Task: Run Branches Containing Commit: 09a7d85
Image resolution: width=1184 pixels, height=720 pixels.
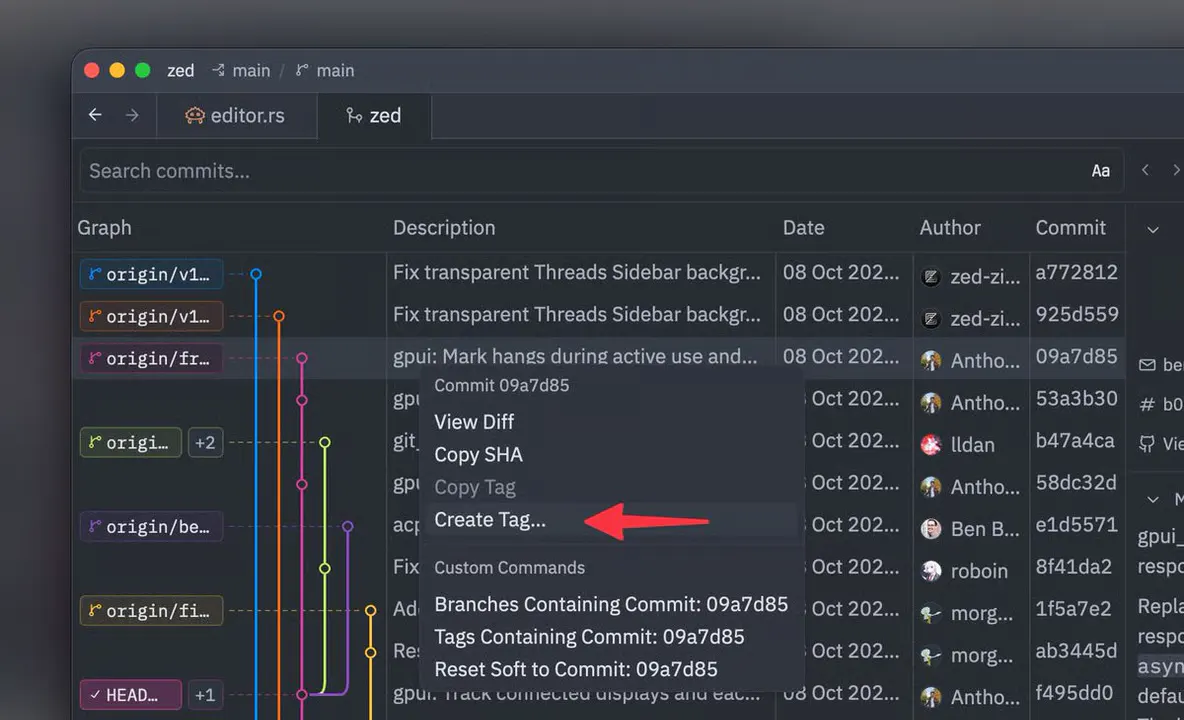Action: click(611, 605)
